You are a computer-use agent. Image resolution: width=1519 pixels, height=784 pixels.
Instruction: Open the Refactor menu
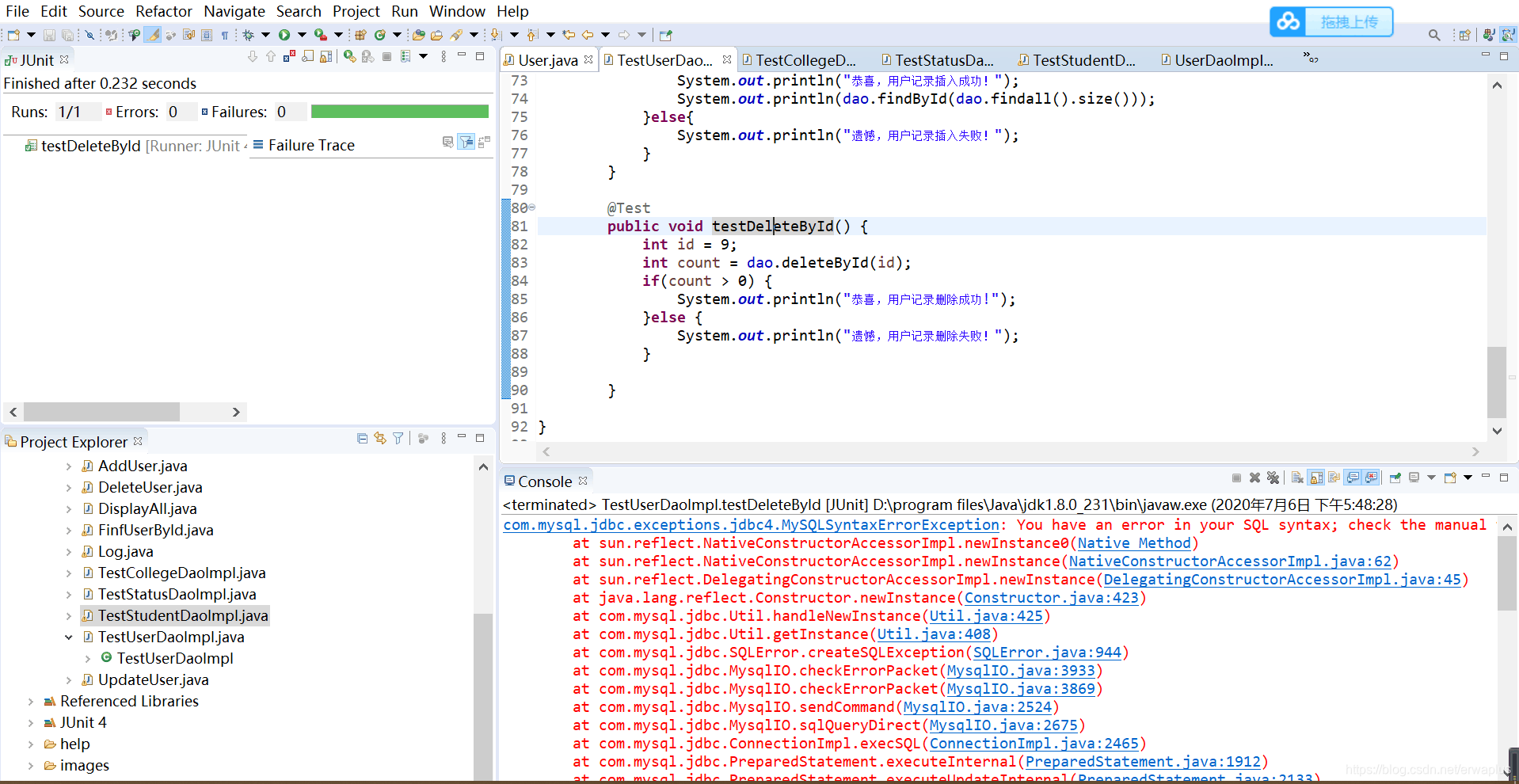pos(164,11)
